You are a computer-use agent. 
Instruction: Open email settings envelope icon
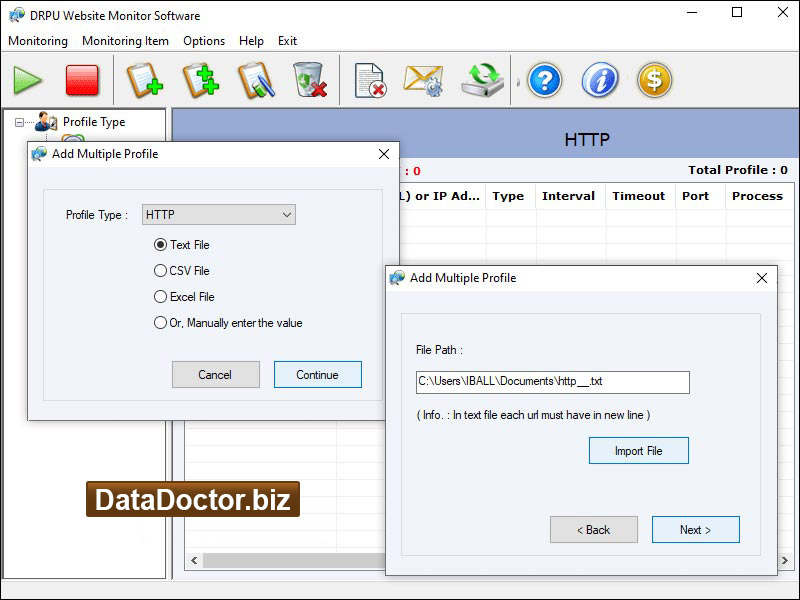pyautogui.click(x=423, y=80)
